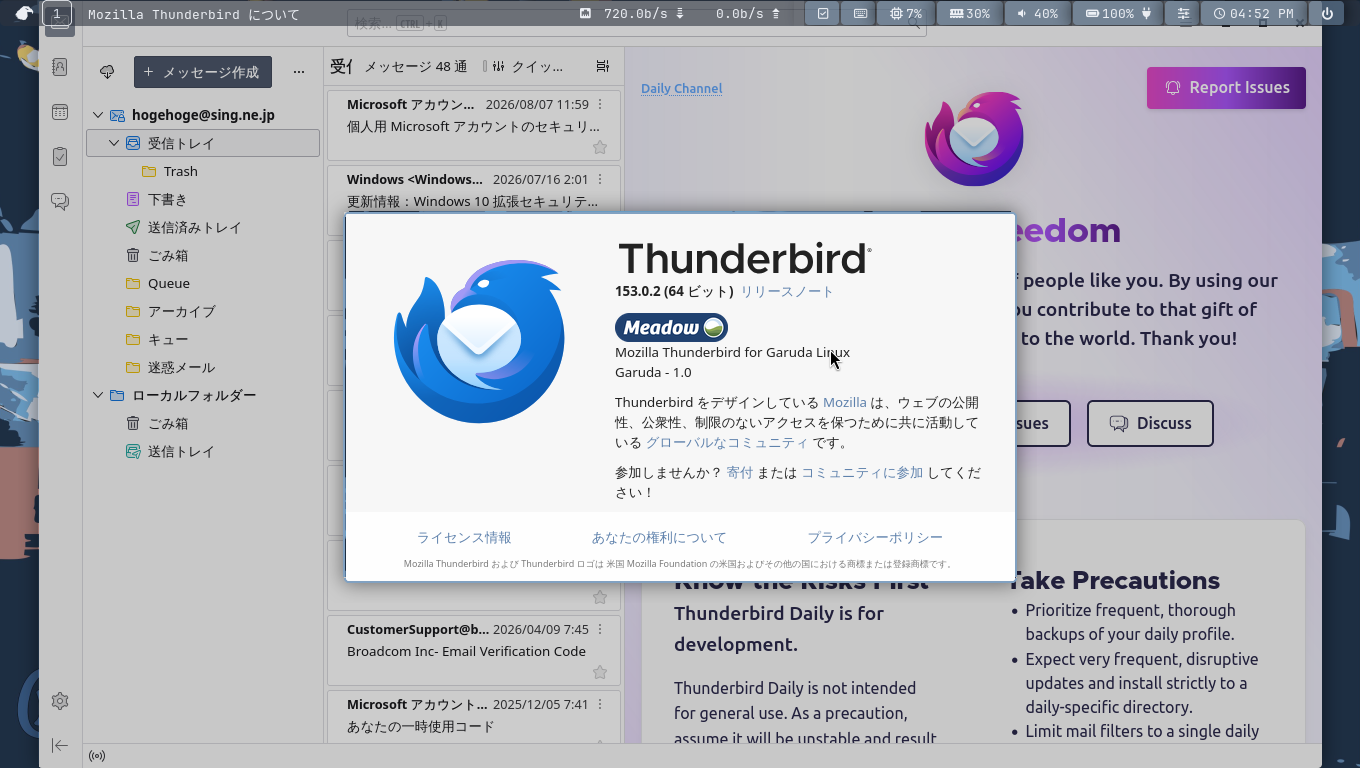Click the search field in the title bar
This screenshot has width=1360, height=768.
coord(636,23)
